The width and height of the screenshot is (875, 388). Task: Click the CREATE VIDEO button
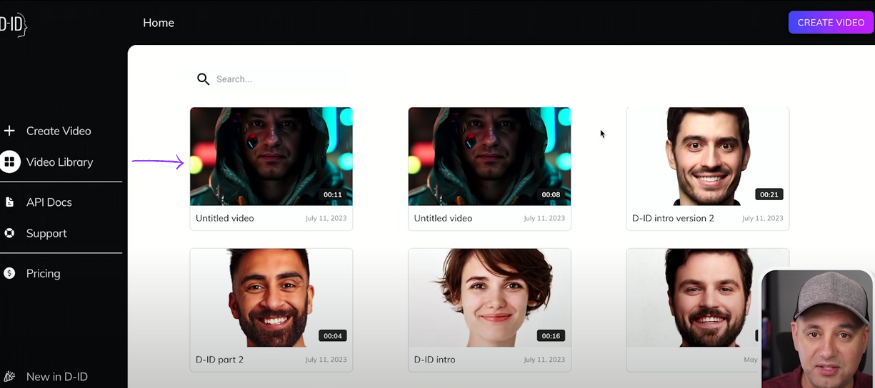click(x=830, y=23)
